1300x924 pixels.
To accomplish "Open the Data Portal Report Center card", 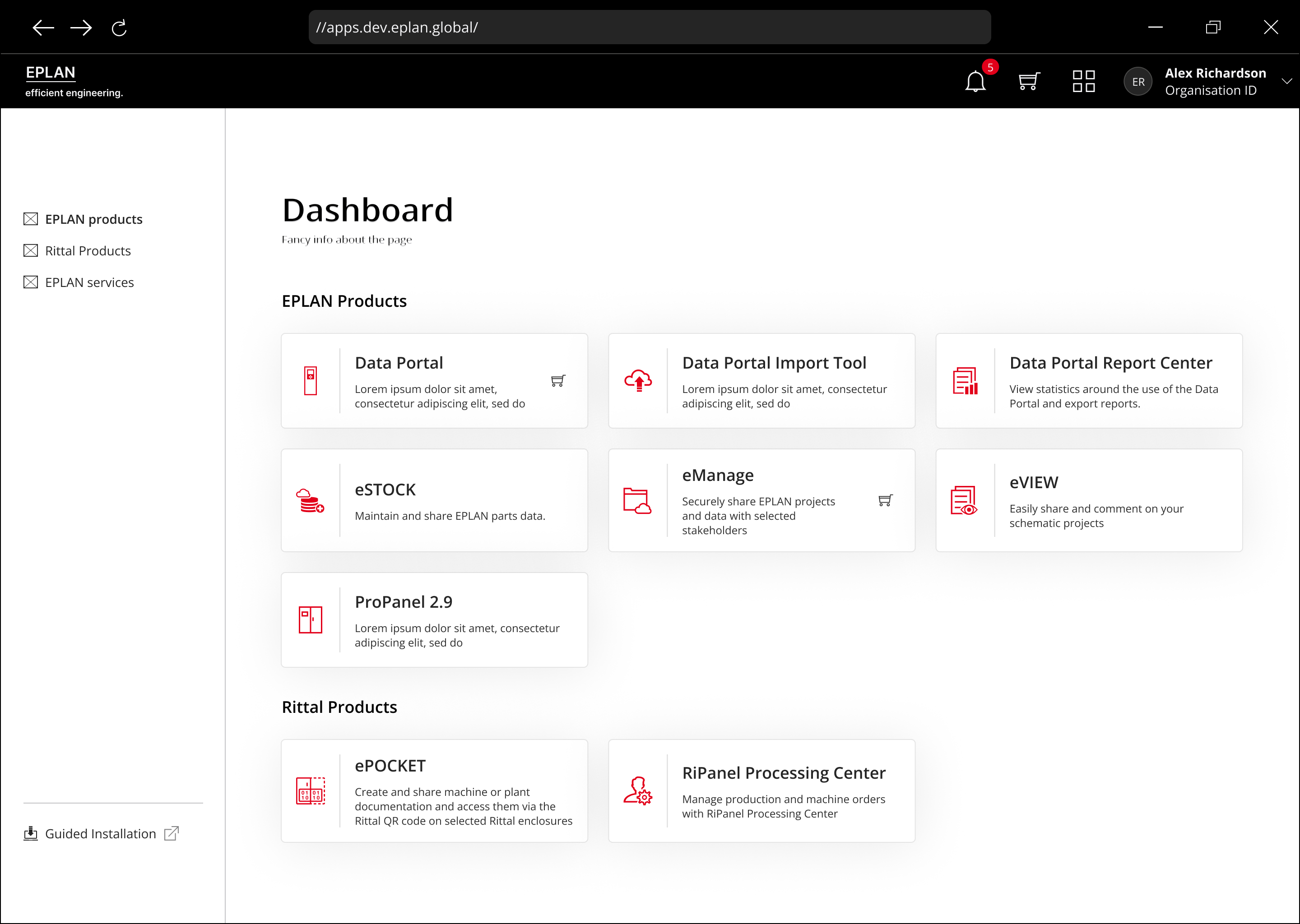I will coord(1088,381).
